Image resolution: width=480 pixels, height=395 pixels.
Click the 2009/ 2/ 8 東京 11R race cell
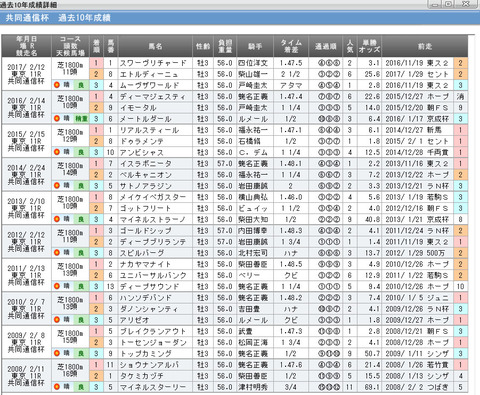coord(26,342)
